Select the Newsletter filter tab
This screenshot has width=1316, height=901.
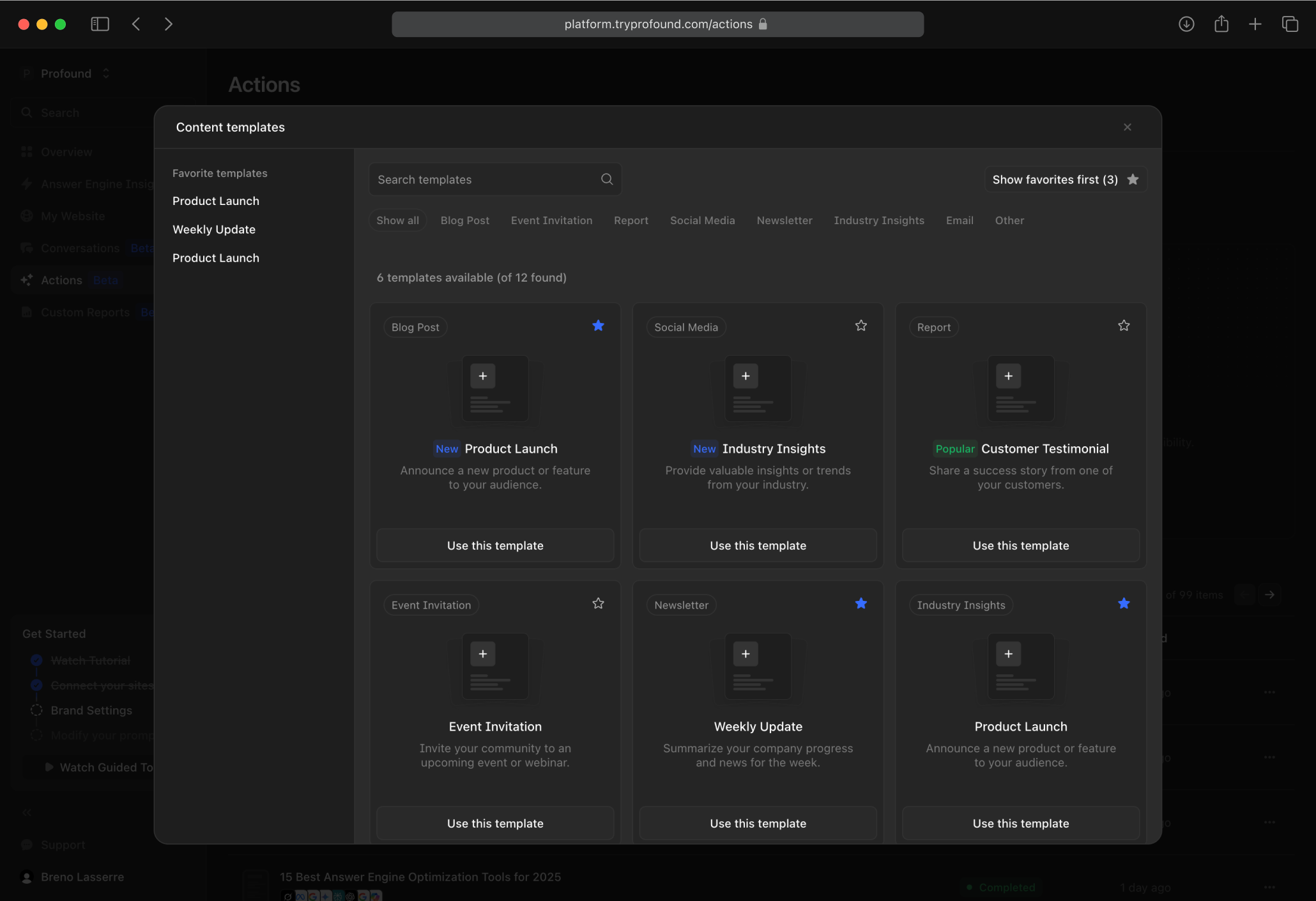tap(784, 220)
